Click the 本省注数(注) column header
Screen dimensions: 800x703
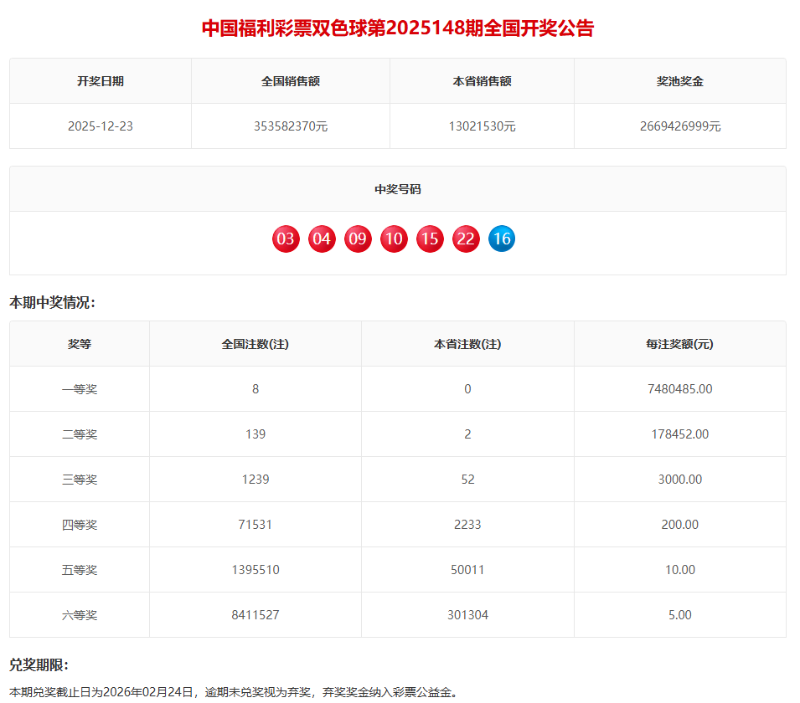click(468, 344)
